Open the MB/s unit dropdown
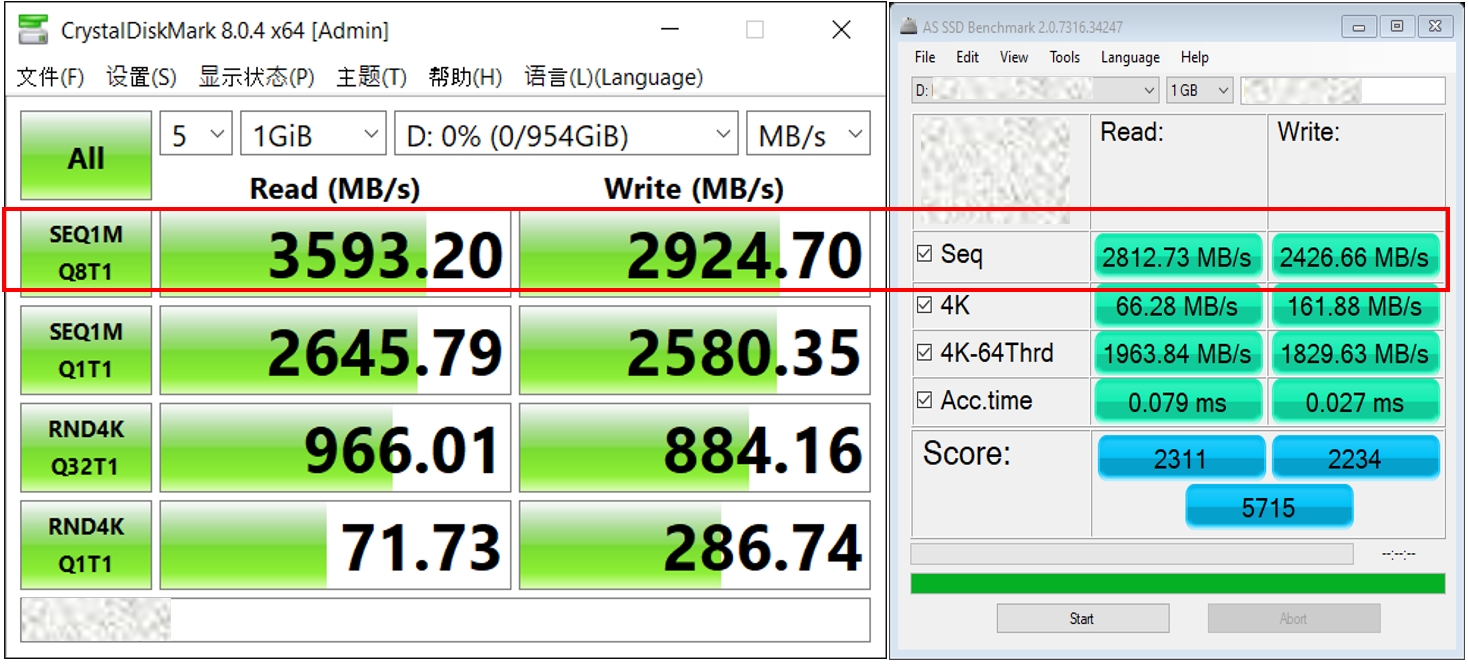The height and width of the screenshot is (667, 1468). coord(808,135)
